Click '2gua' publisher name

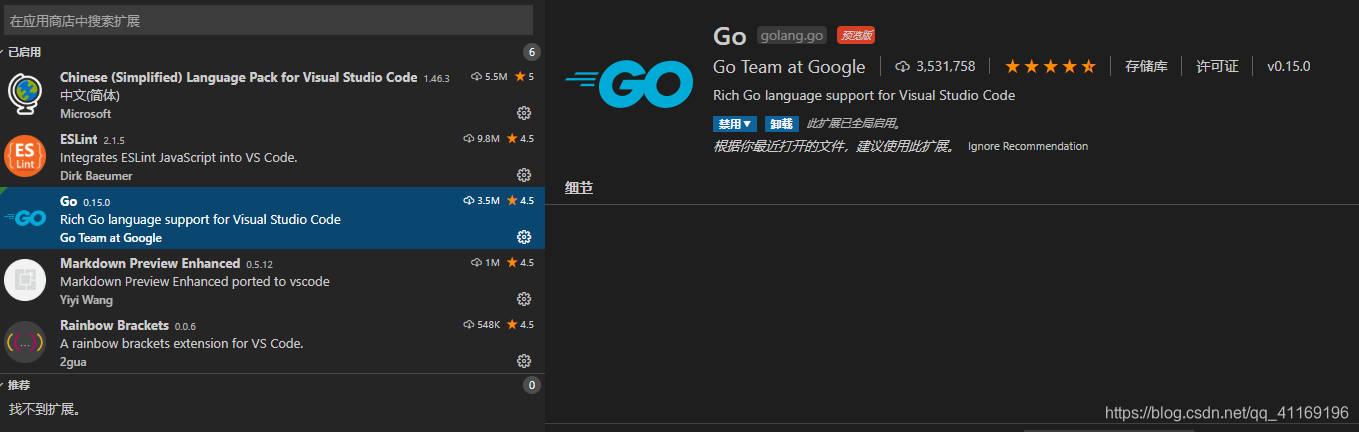pyautogui.click(x=73, y=362)
